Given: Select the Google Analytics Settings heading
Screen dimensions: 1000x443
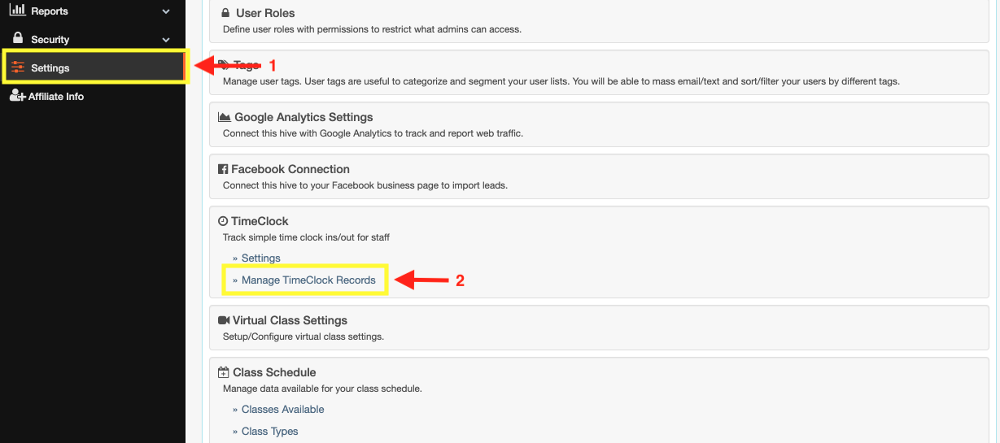Looking at the screenshot, I should click(303, 117).
